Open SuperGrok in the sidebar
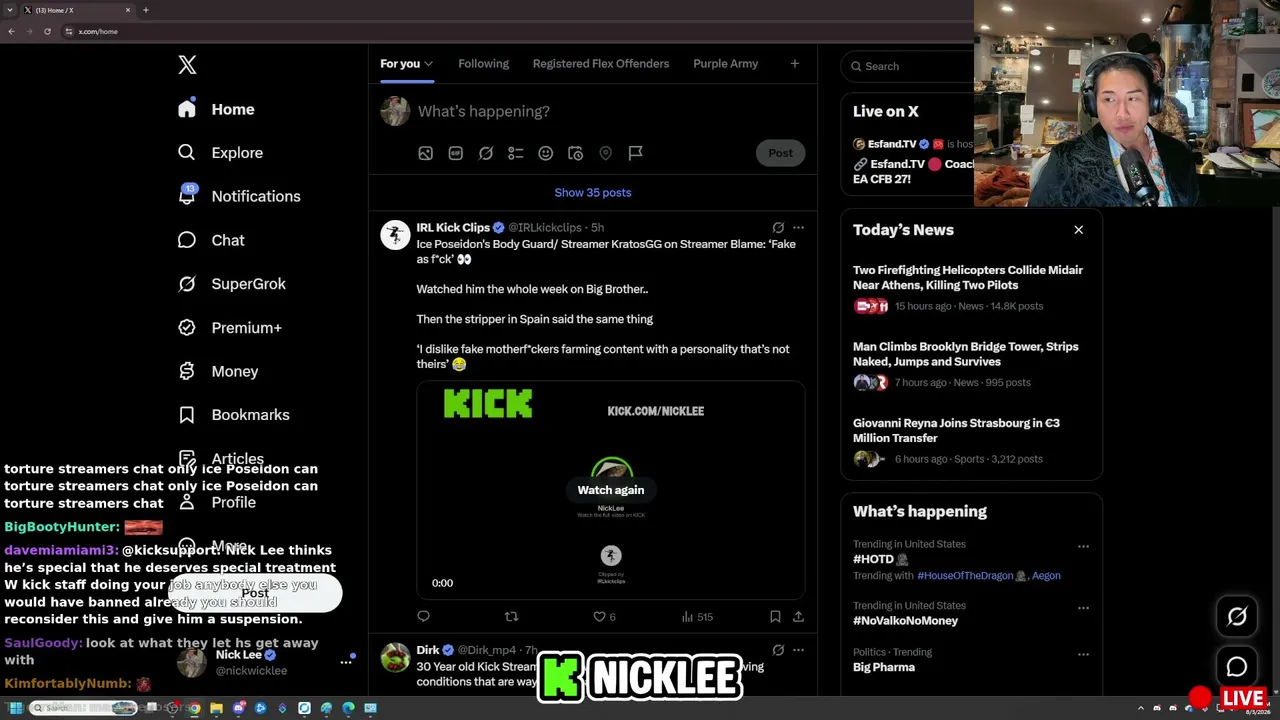 tap(232, 284)
